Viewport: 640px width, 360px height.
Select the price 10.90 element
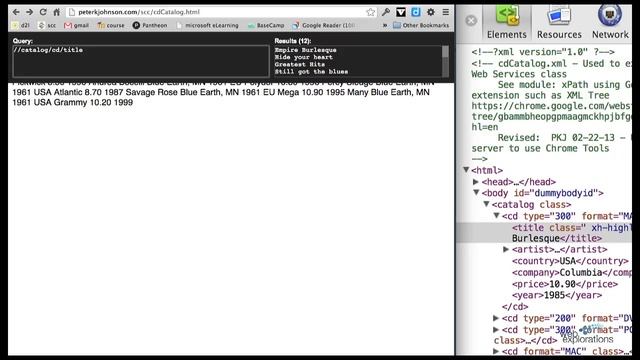[x=565, y=284]
